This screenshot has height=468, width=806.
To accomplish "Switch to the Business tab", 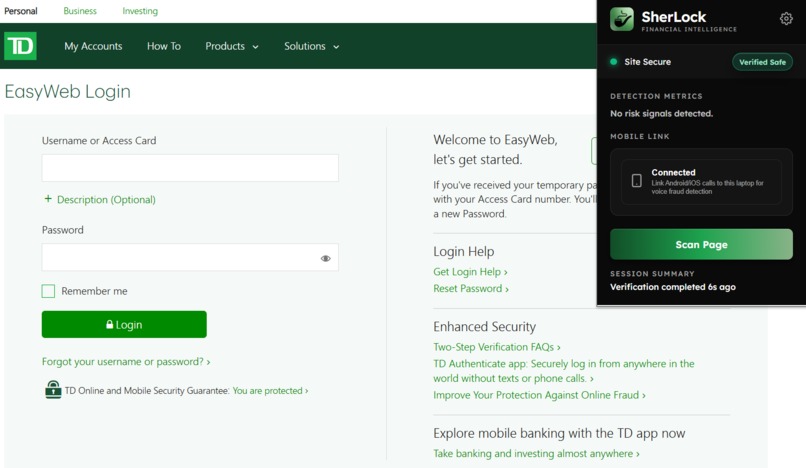I will coord(80,11).
